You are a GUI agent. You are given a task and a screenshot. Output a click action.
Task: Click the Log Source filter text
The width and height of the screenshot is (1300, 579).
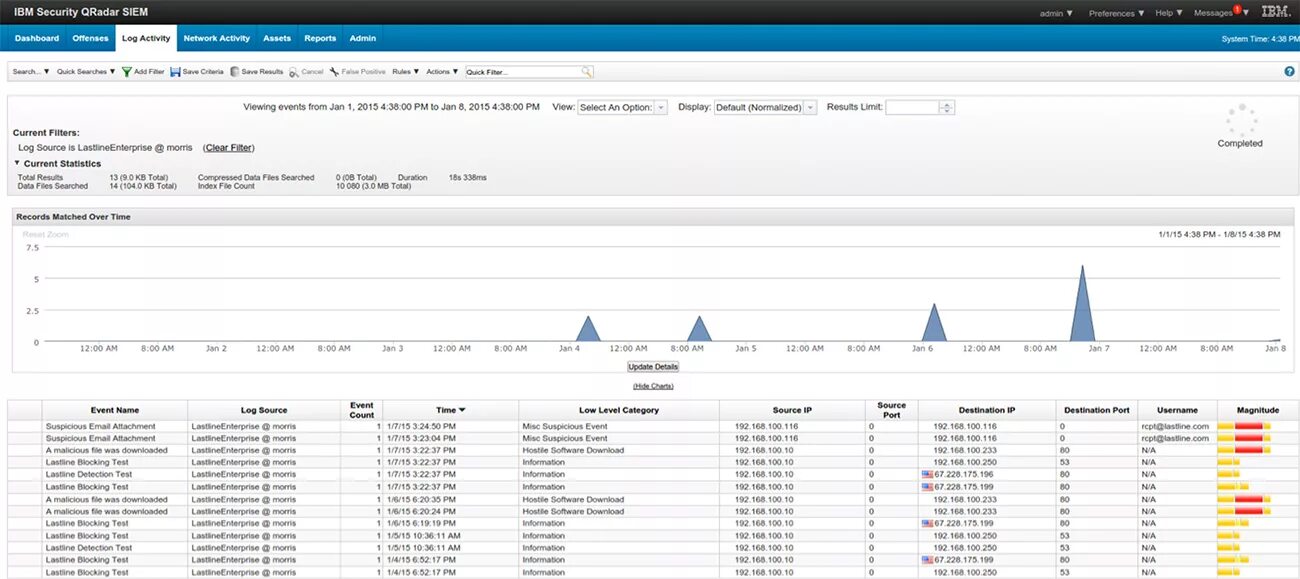[x=105, y=147]
